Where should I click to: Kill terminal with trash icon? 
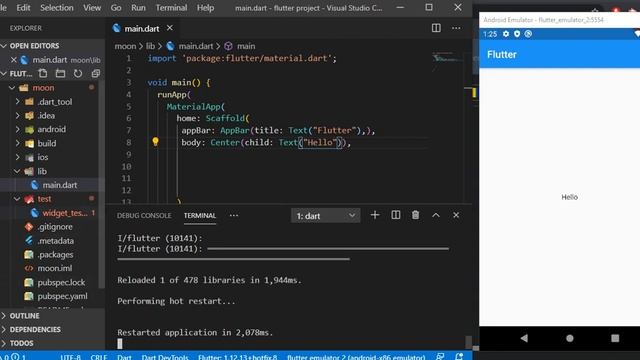pyautogui.click(x=415, y=215)
